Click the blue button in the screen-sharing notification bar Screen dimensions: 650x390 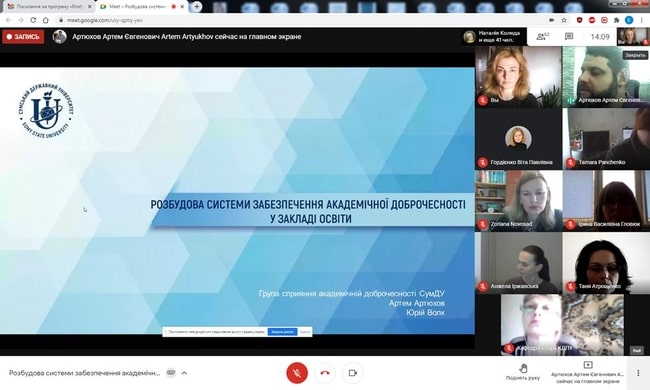[282, 332]
